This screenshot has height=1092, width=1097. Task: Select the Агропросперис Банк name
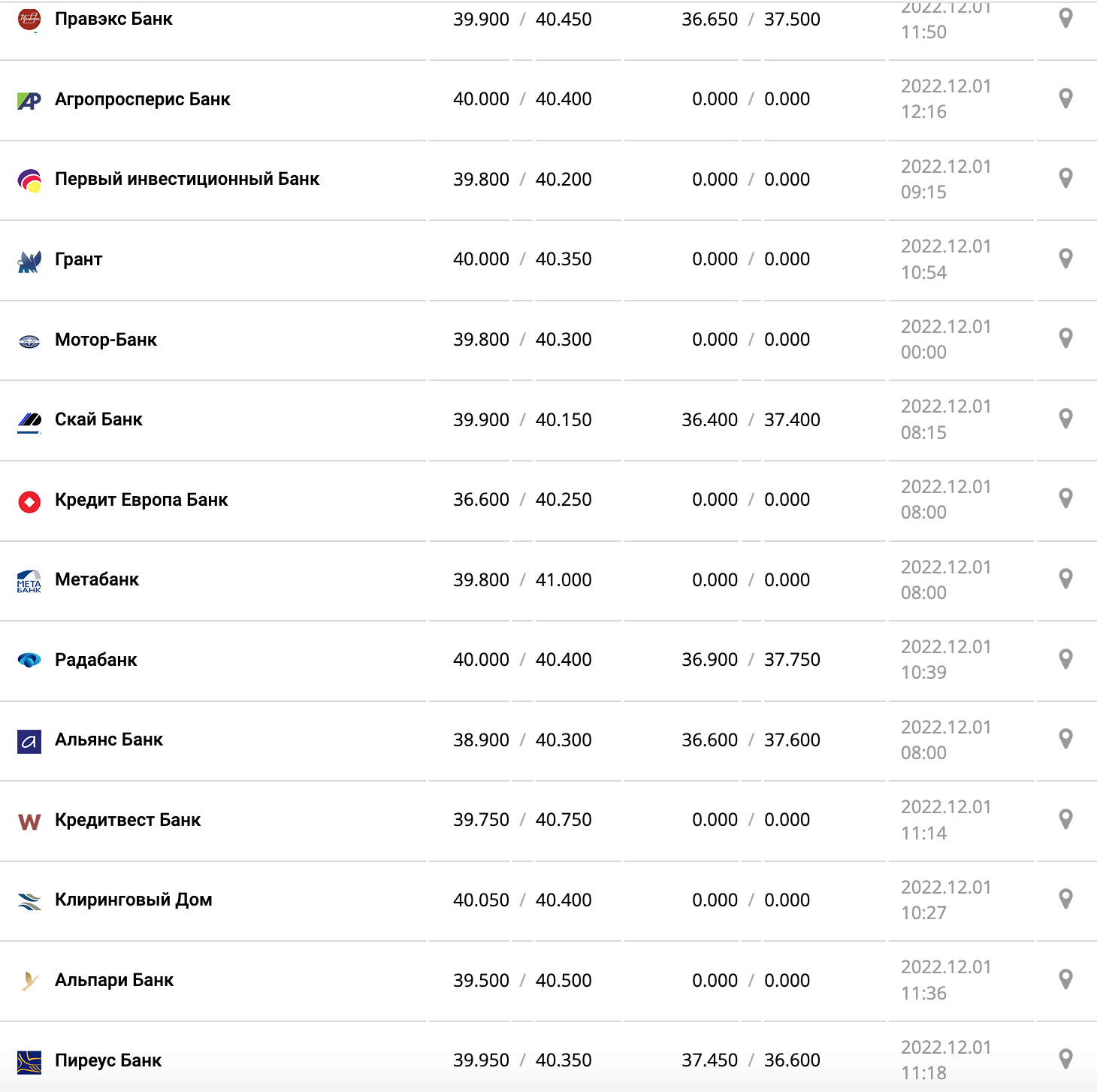pos(143,100)
